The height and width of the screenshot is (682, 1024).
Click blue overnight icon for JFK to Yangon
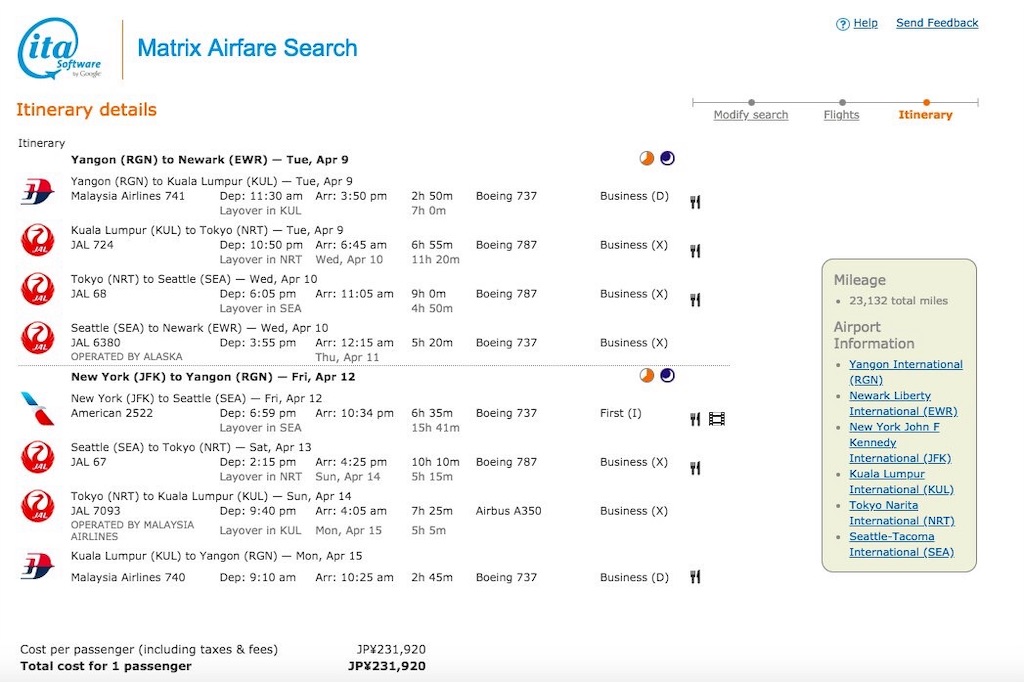pos(667,376)
